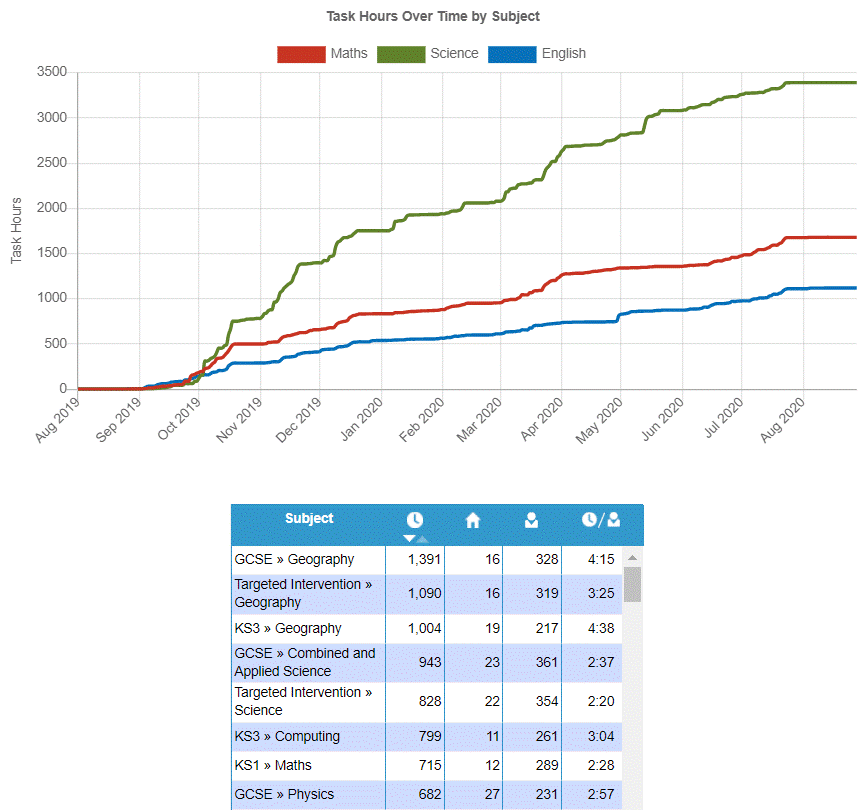
Task: Click the person icon column header
Action: pyautogui.click(x=532, y=519)
